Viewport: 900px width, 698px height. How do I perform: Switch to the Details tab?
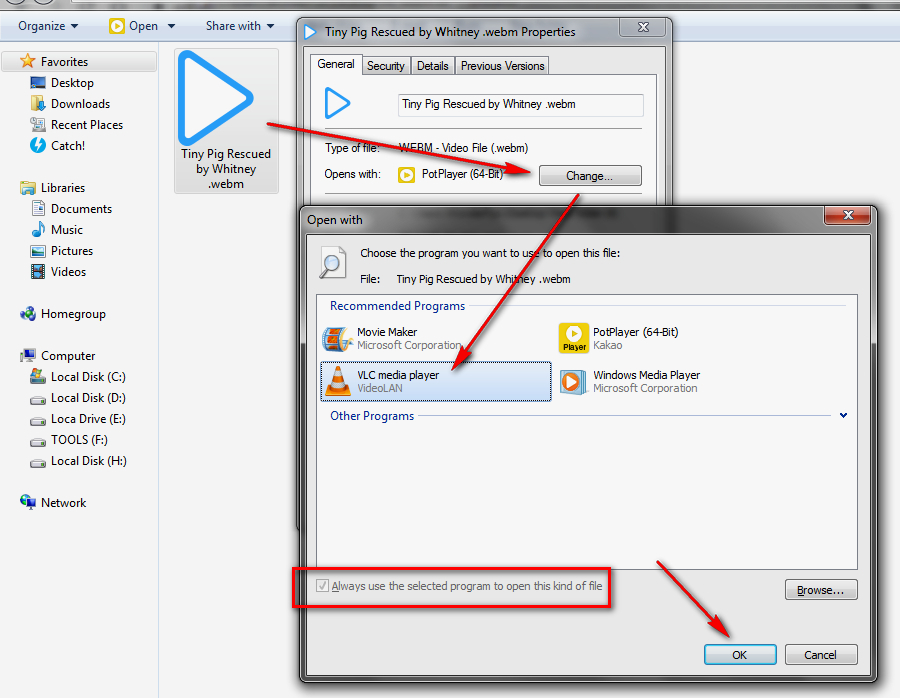point(432,66)
